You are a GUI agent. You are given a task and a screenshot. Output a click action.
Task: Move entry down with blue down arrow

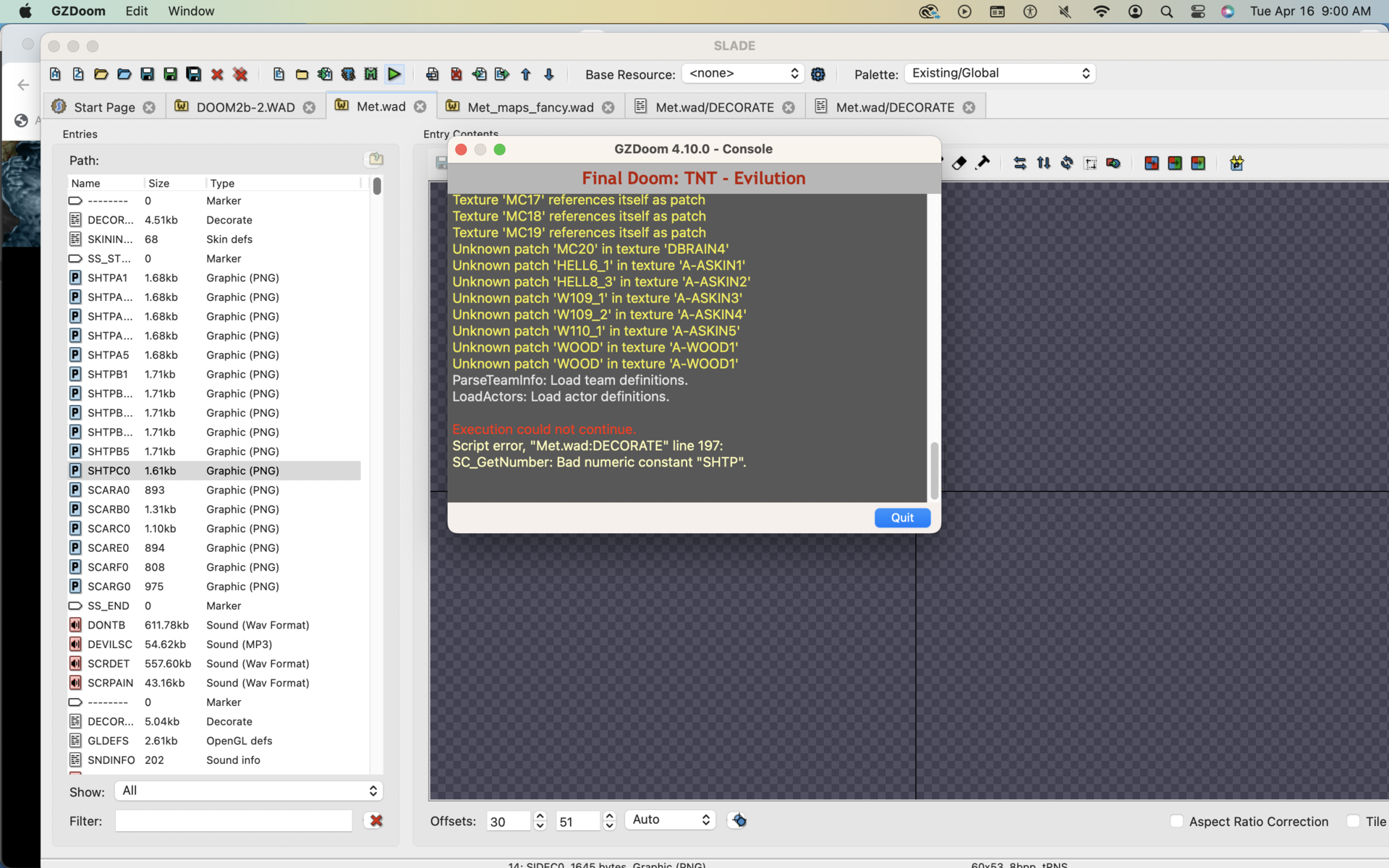[549, 74]
